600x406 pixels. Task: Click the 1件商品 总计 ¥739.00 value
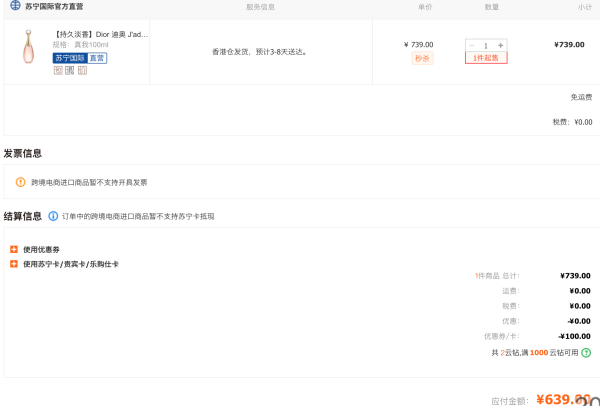point(575,276)
